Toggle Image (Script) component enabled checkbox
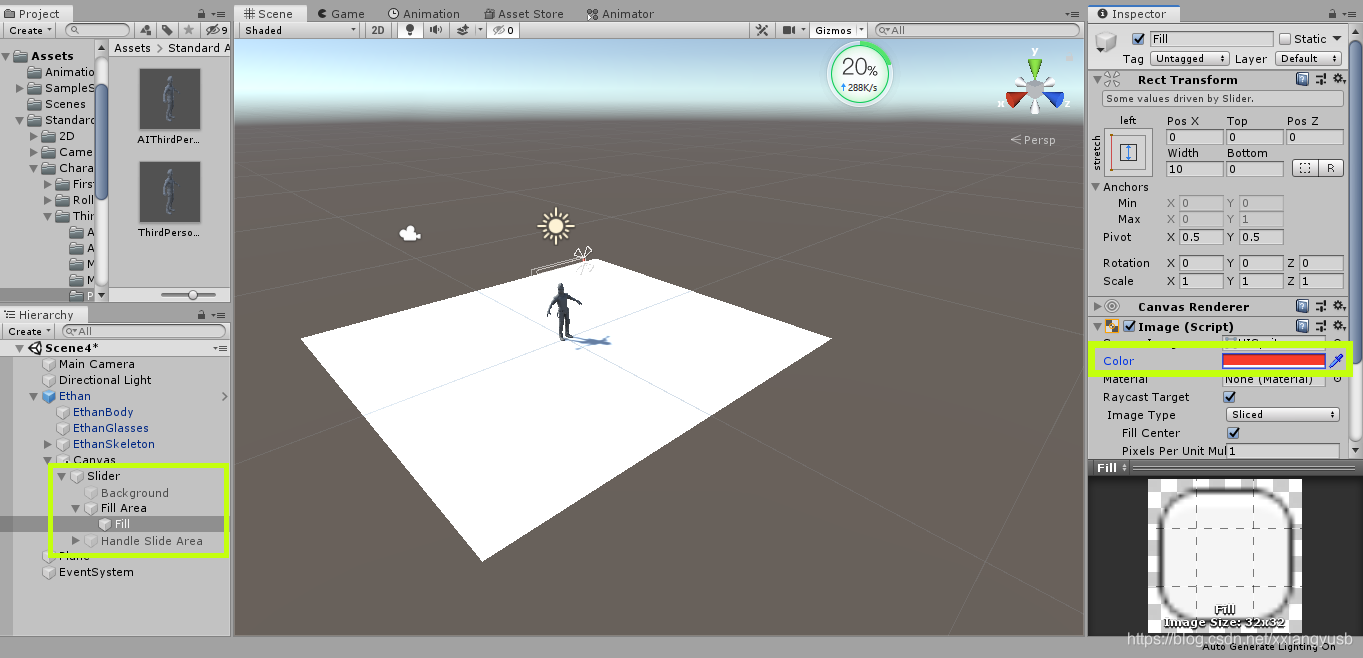This screenshot has height=658, width=1363. (x=1129, y=327)
